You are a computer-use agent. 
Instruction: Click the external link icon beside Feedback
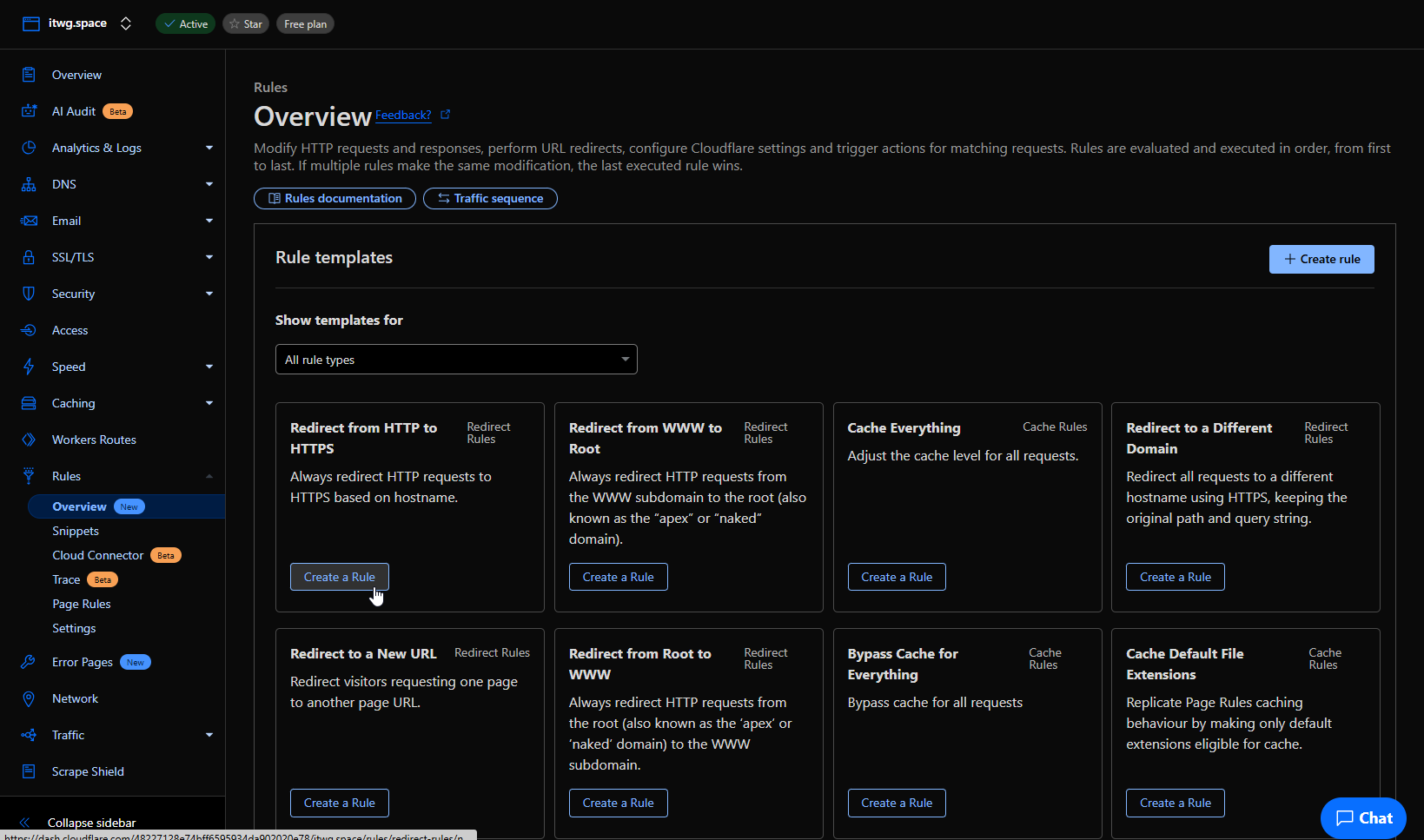coord(446,115)
